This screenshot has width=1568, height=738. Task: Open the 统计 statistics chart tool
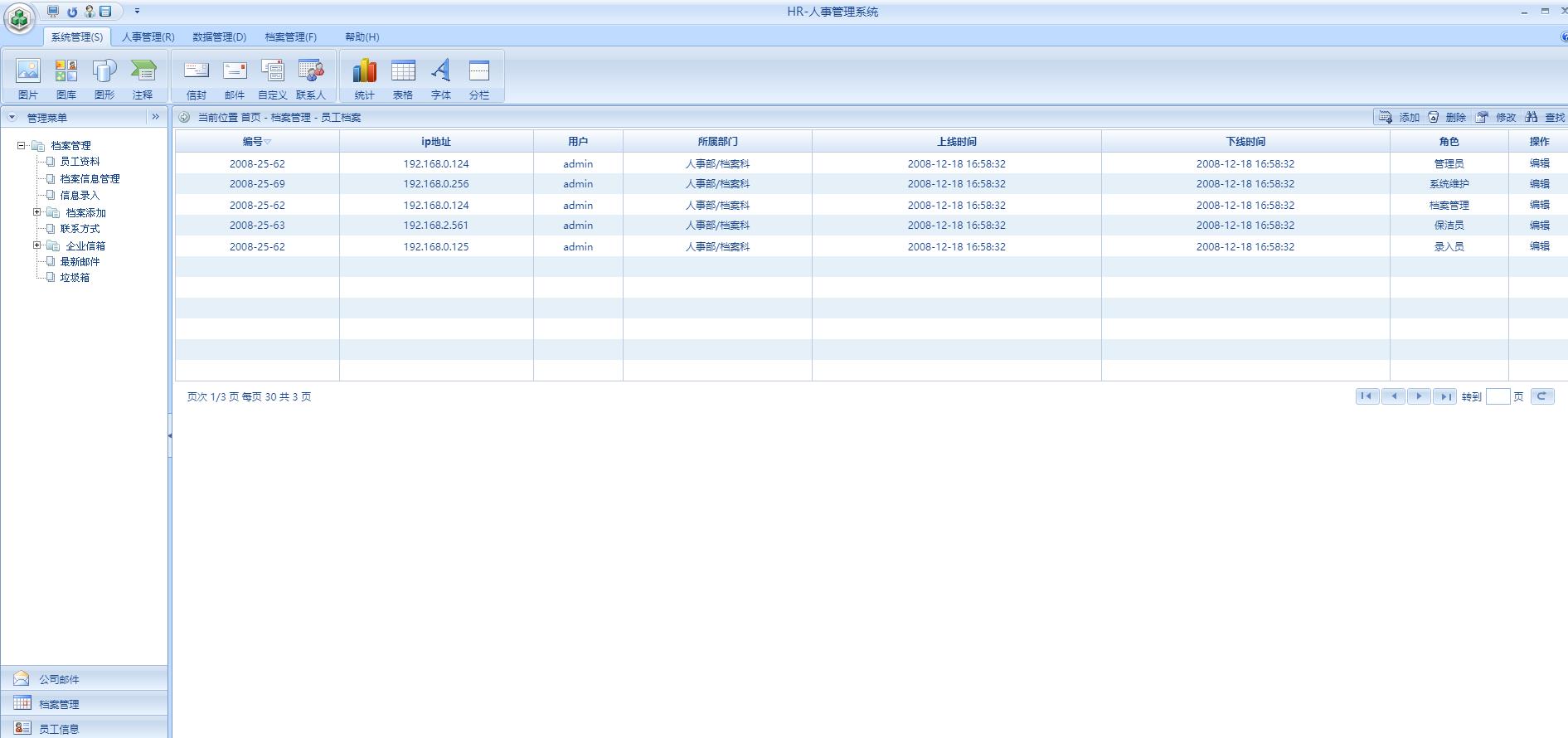[x=365, y=79]
